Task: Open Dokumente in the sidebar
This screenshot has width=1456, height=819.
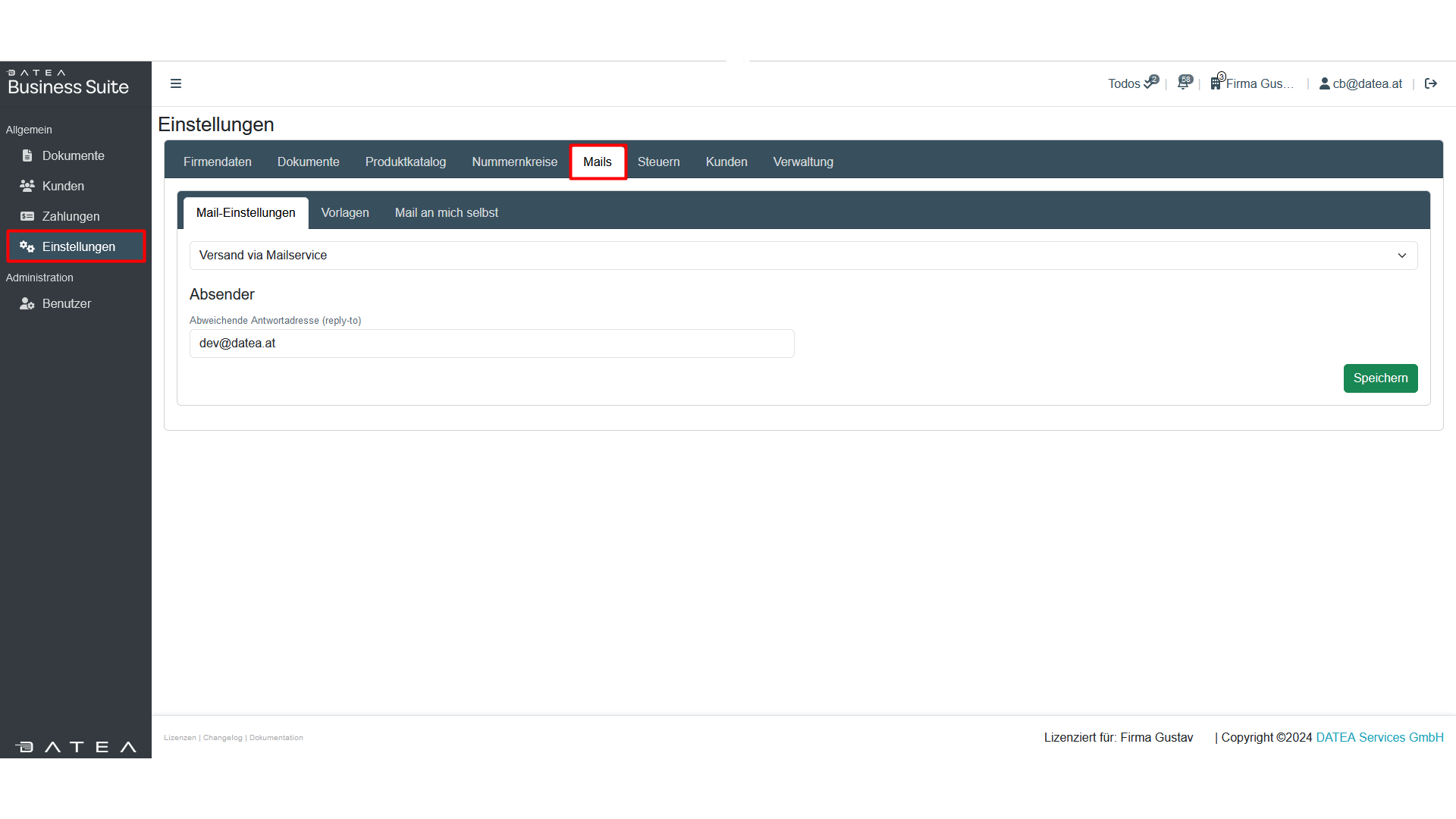Action: [x=73, y=155]
